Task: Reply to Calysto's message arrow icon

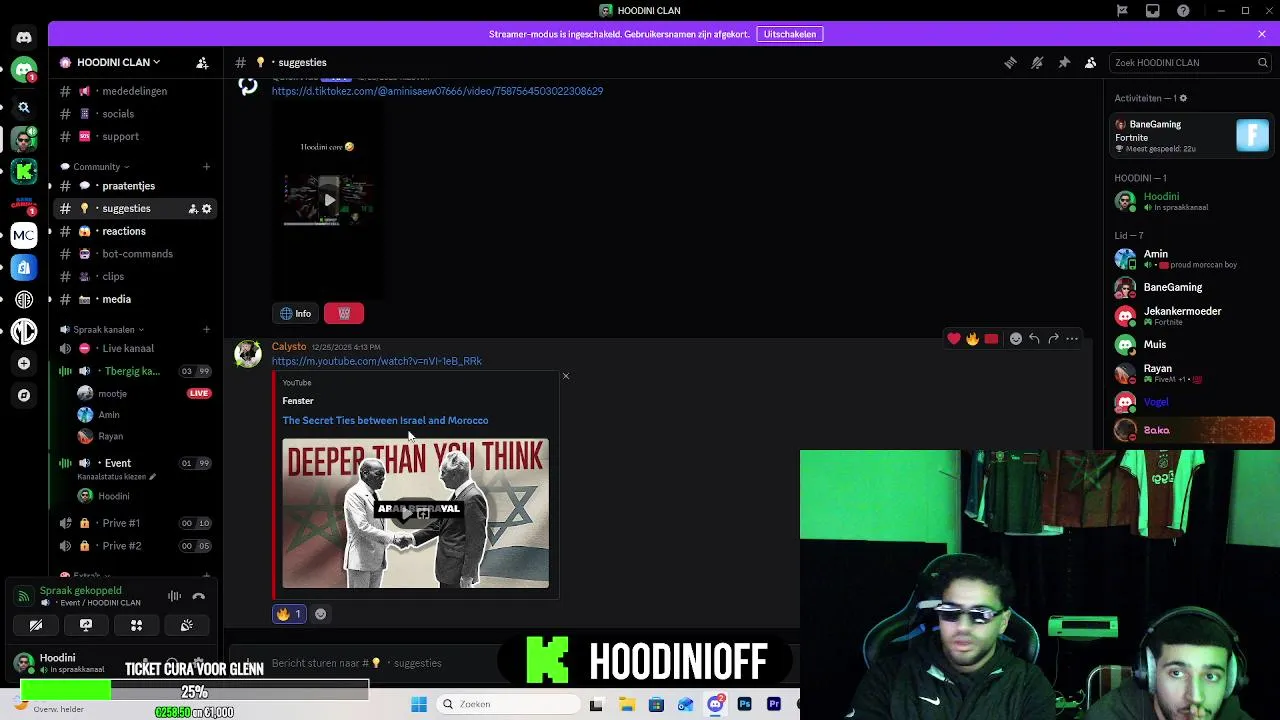Action: 1034,339
